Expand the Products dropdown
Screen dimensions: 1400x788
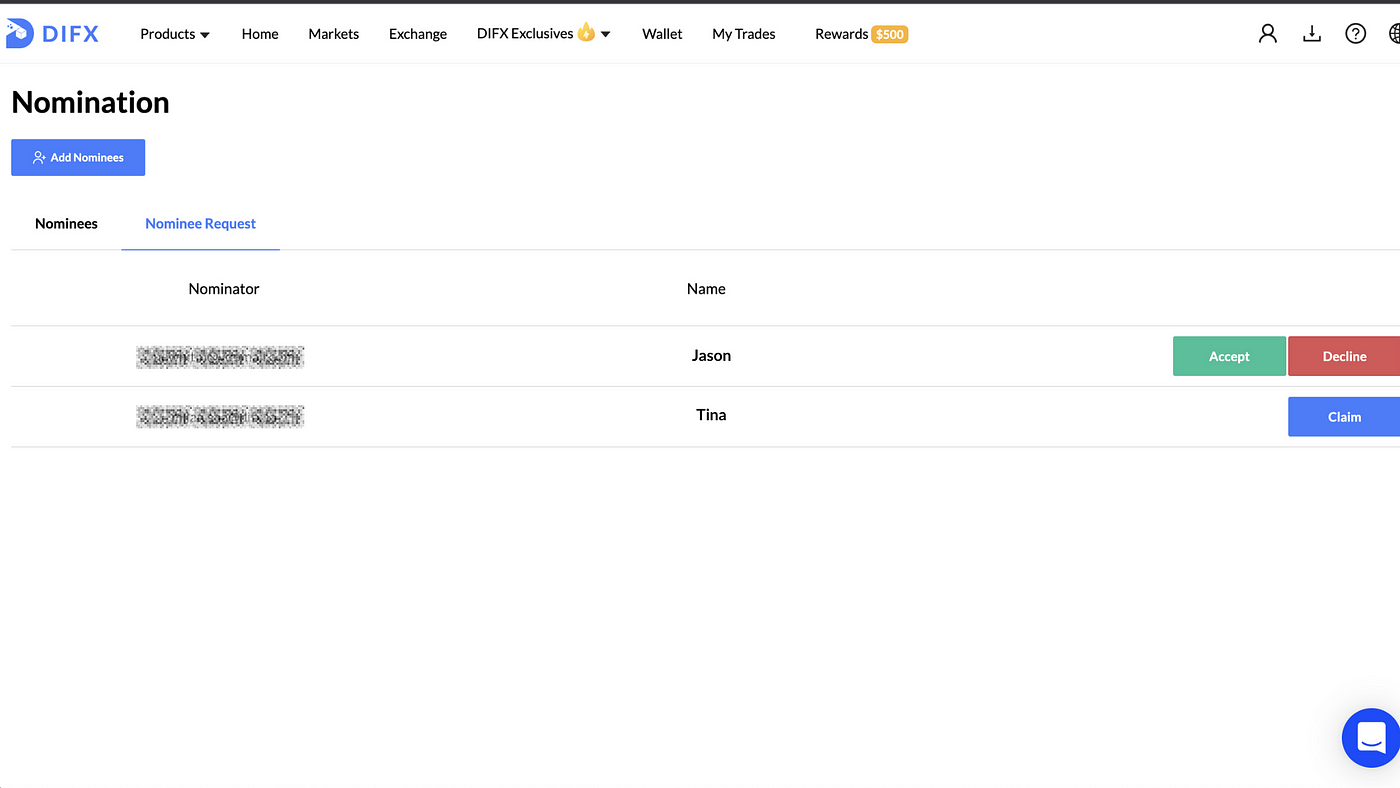(x=175, y=34)
